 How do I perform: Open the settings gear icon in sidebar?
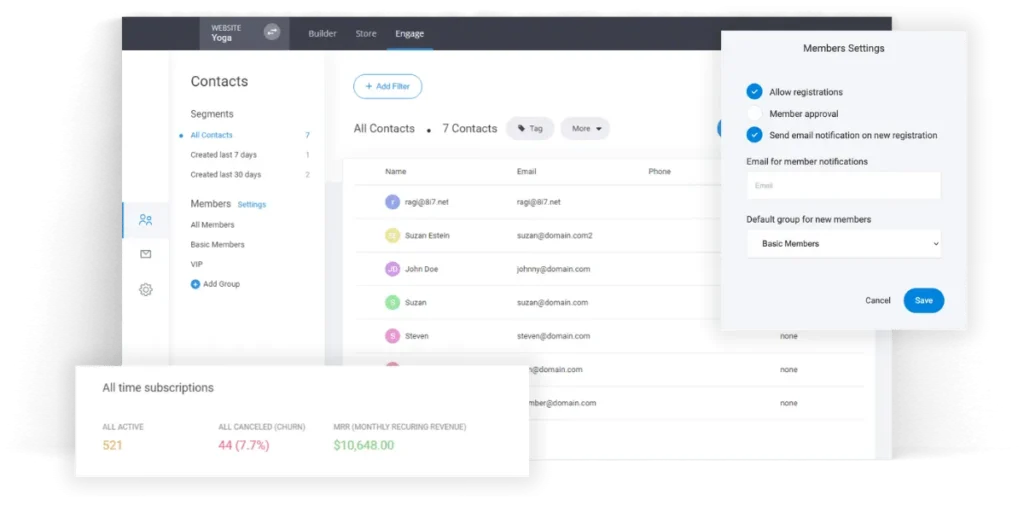[x=146, y=290]
